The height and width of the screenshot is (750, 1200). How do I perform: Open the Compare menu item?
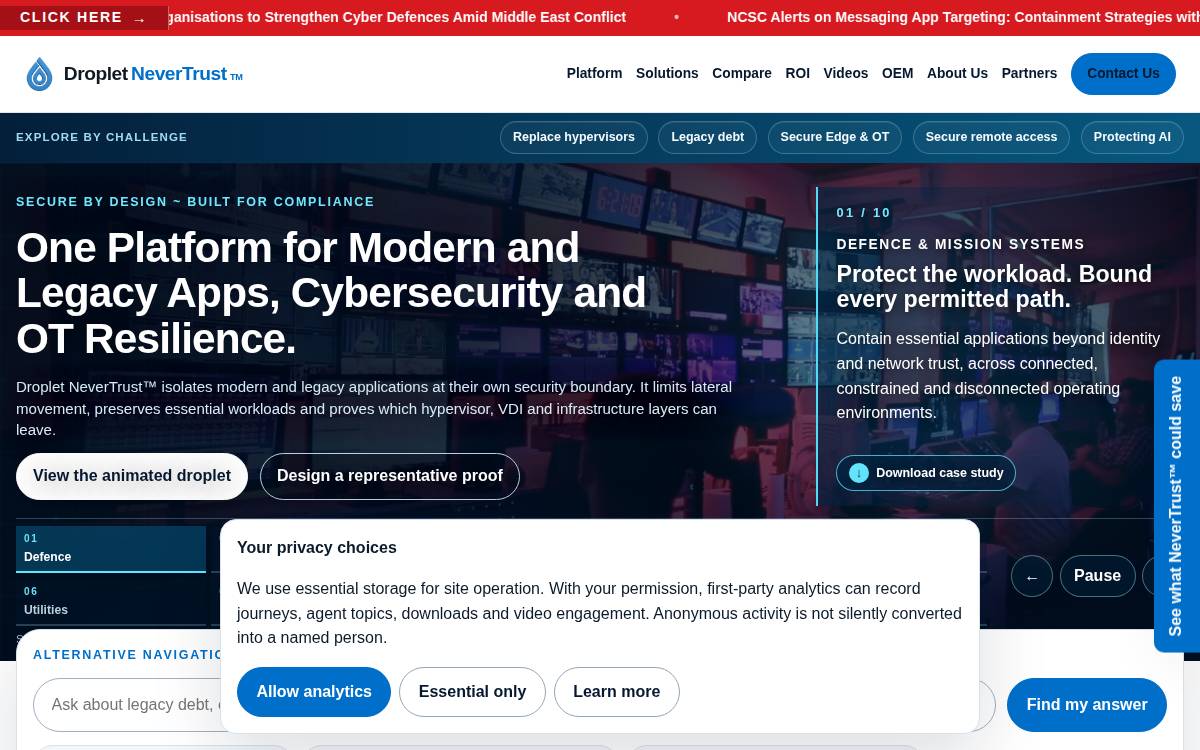click(742, 73)
